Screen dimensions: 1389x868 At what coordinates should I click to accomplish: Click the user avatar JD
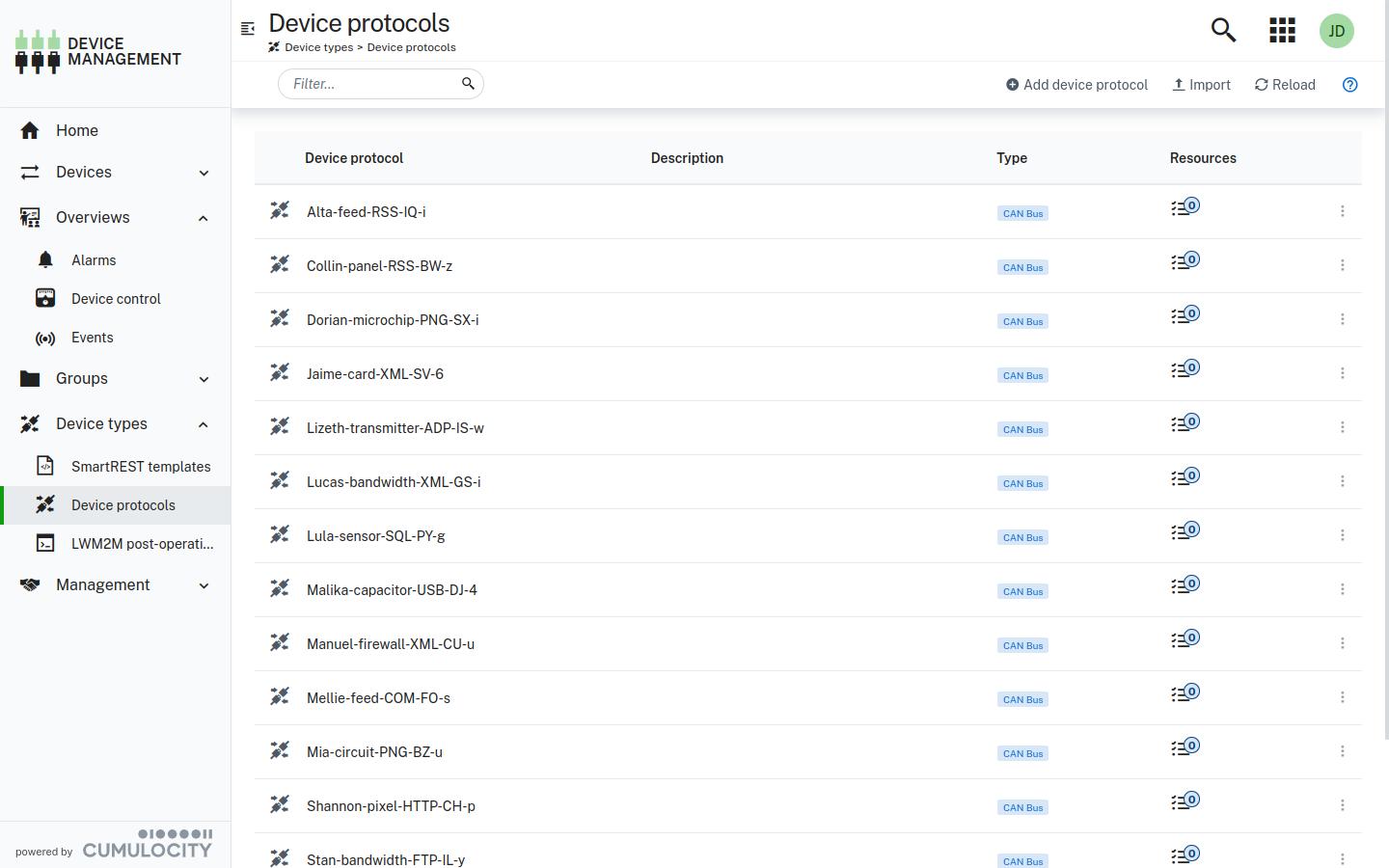click(x=1337, y=30)
